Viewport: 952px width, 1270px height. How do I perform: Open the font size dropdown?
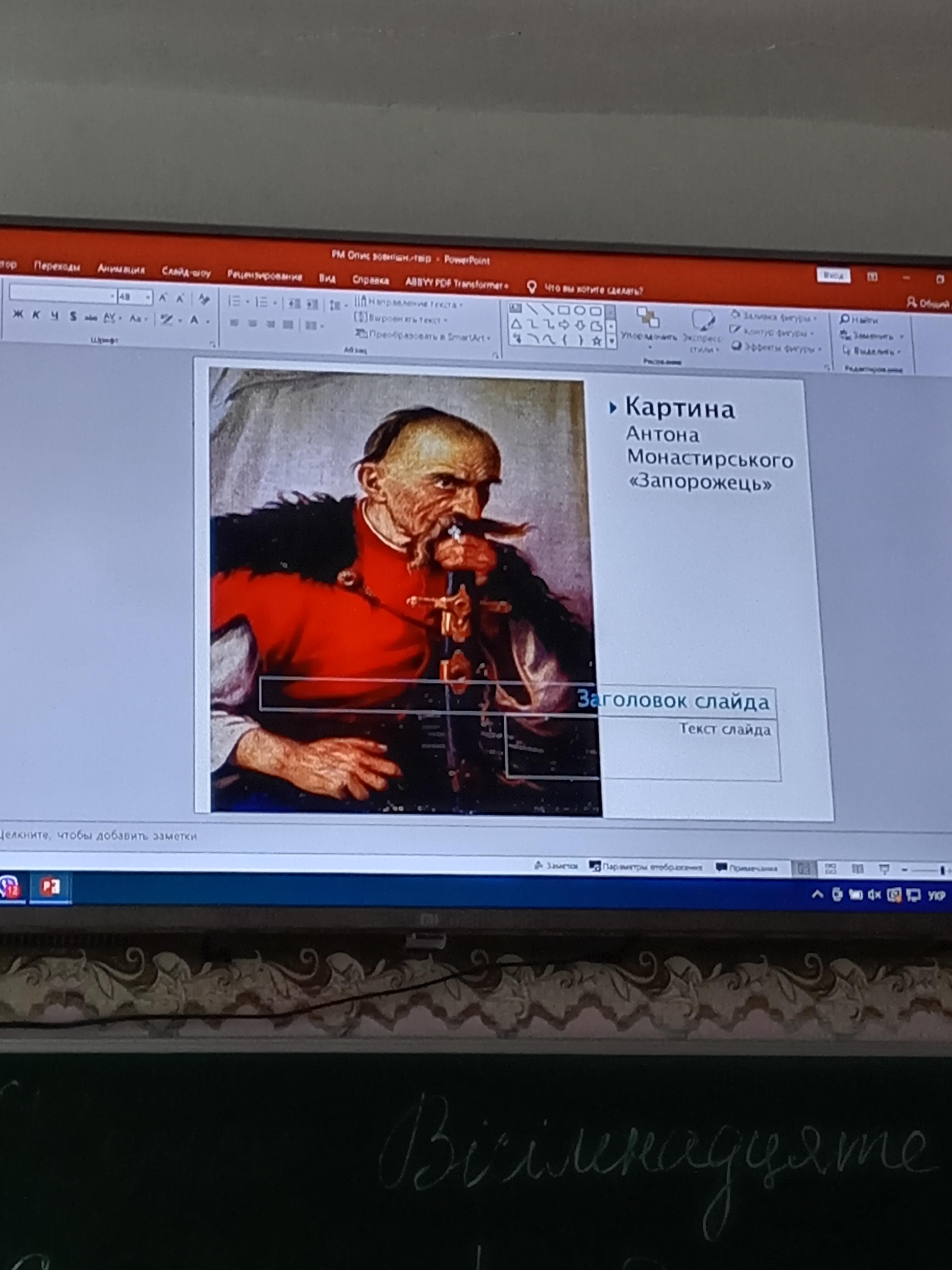148,297
